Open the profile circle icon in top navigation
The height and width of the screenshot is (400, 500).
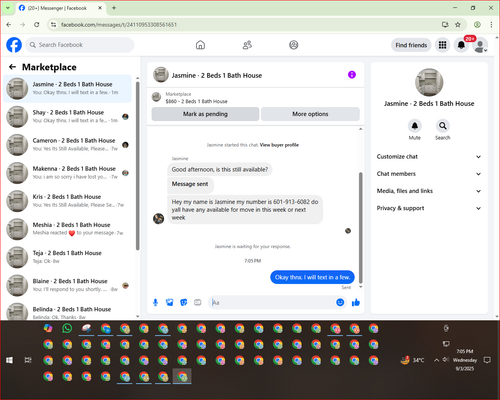pyautogui.click(x=294, y=45)
